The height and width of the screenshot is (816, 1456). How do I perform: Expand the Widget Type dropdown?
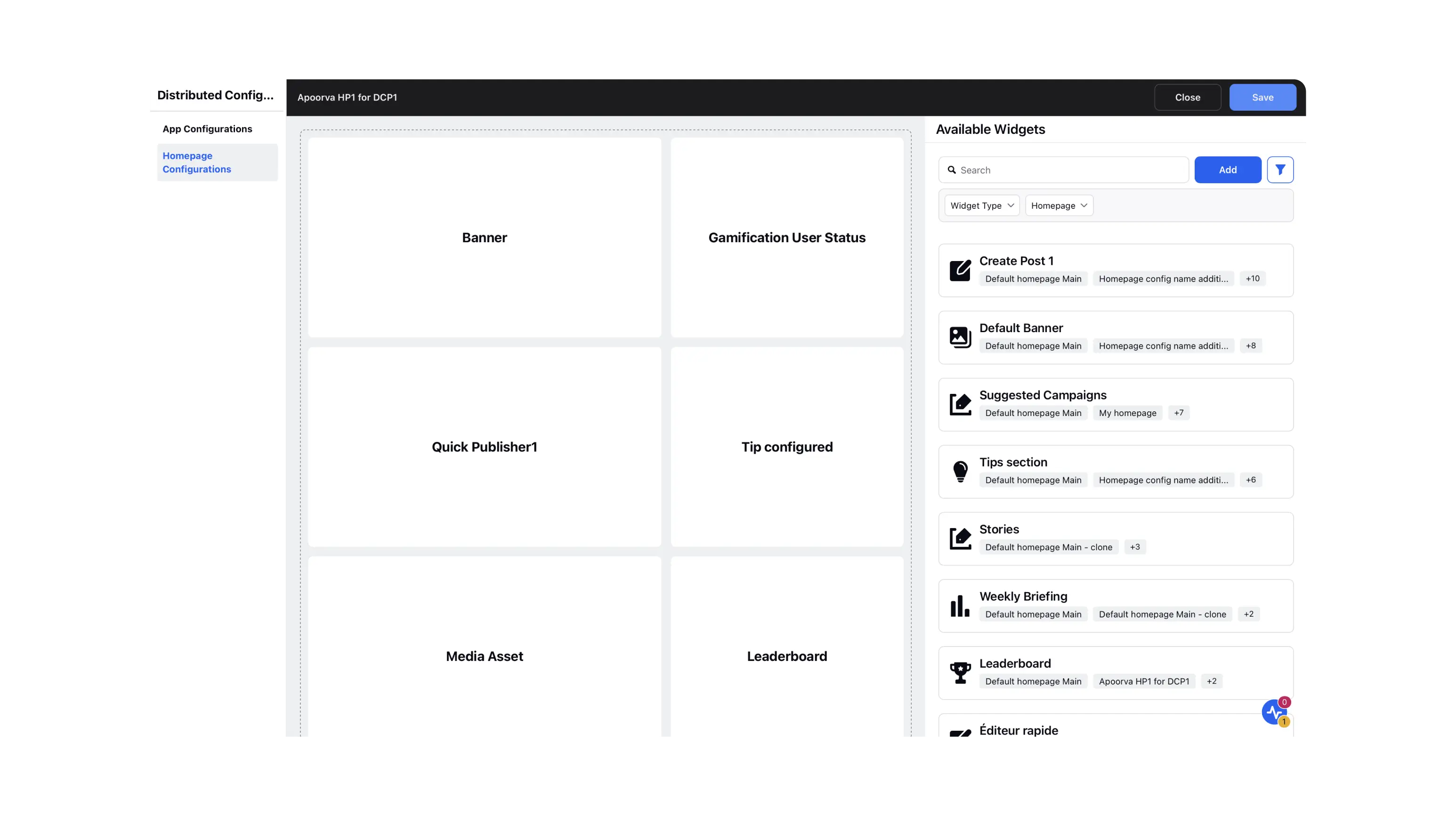(982, 205)
